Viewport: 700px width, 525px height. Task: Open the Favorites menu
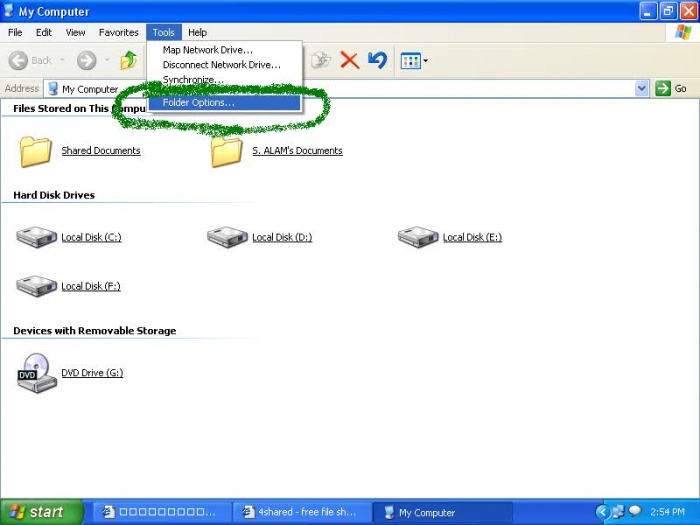[119, 33]
